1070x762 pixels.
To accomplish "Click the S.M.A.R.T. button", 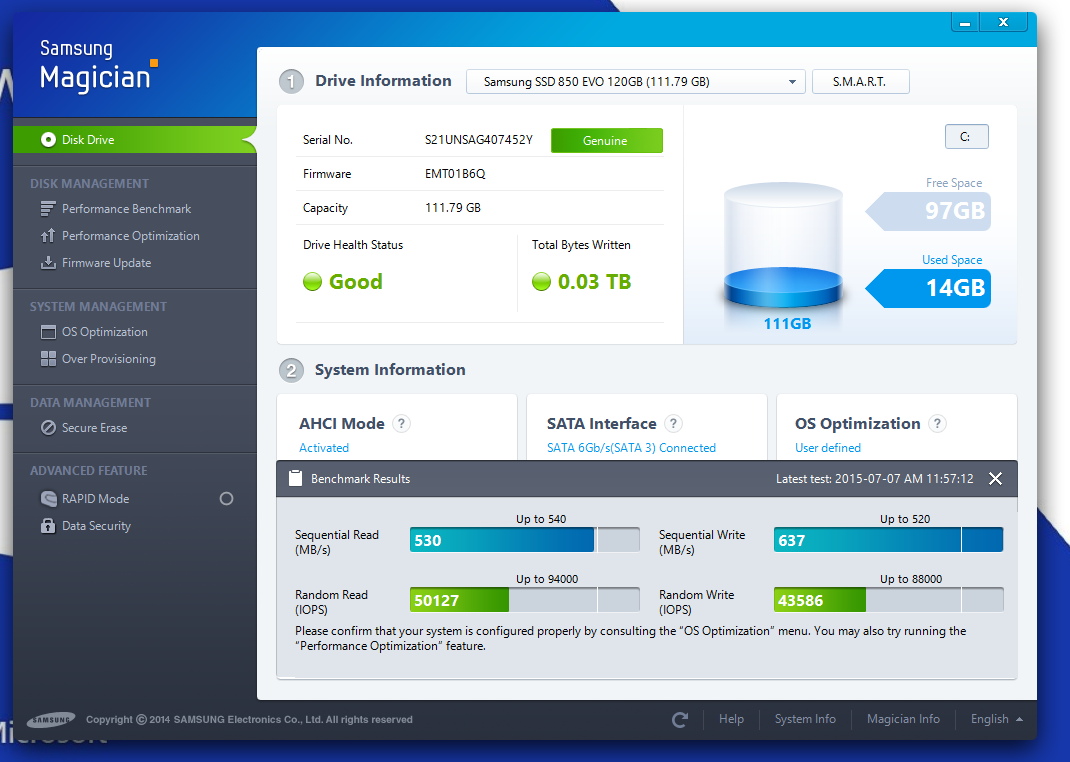I will tap(860, 82).
